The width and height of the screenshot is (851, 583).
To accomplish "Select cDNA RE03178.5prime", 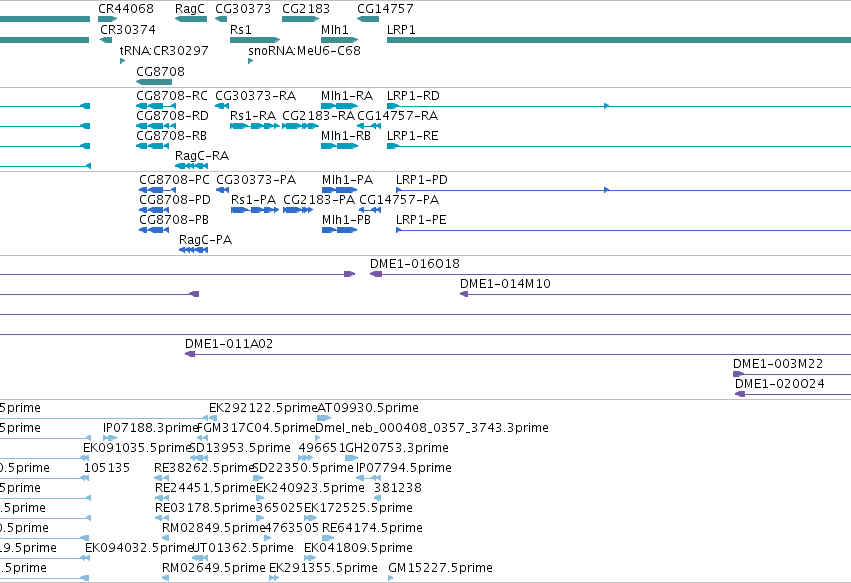I will 205,508.
